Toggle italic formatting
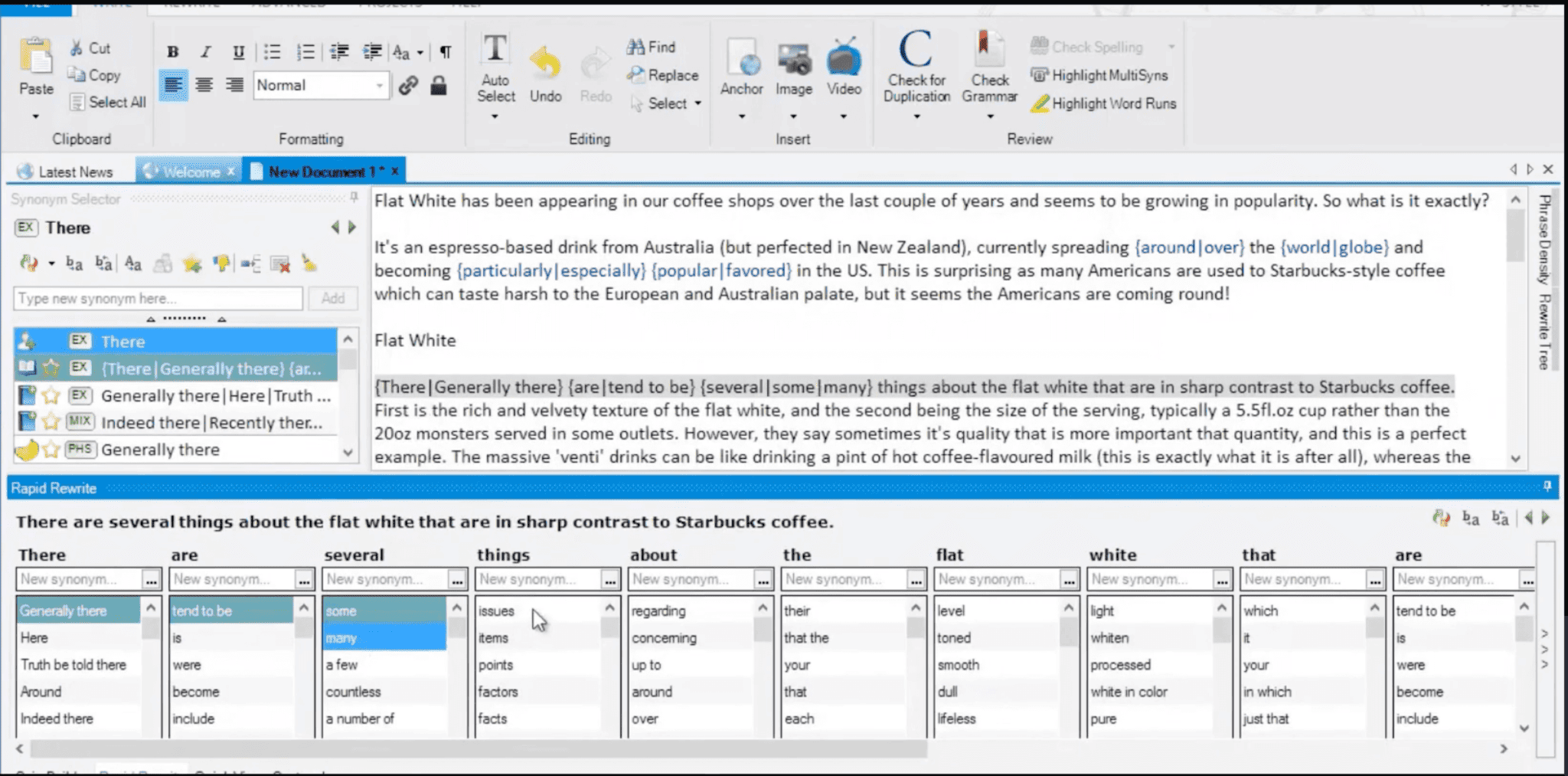1568x776 pixels. (x=204, y=51)
